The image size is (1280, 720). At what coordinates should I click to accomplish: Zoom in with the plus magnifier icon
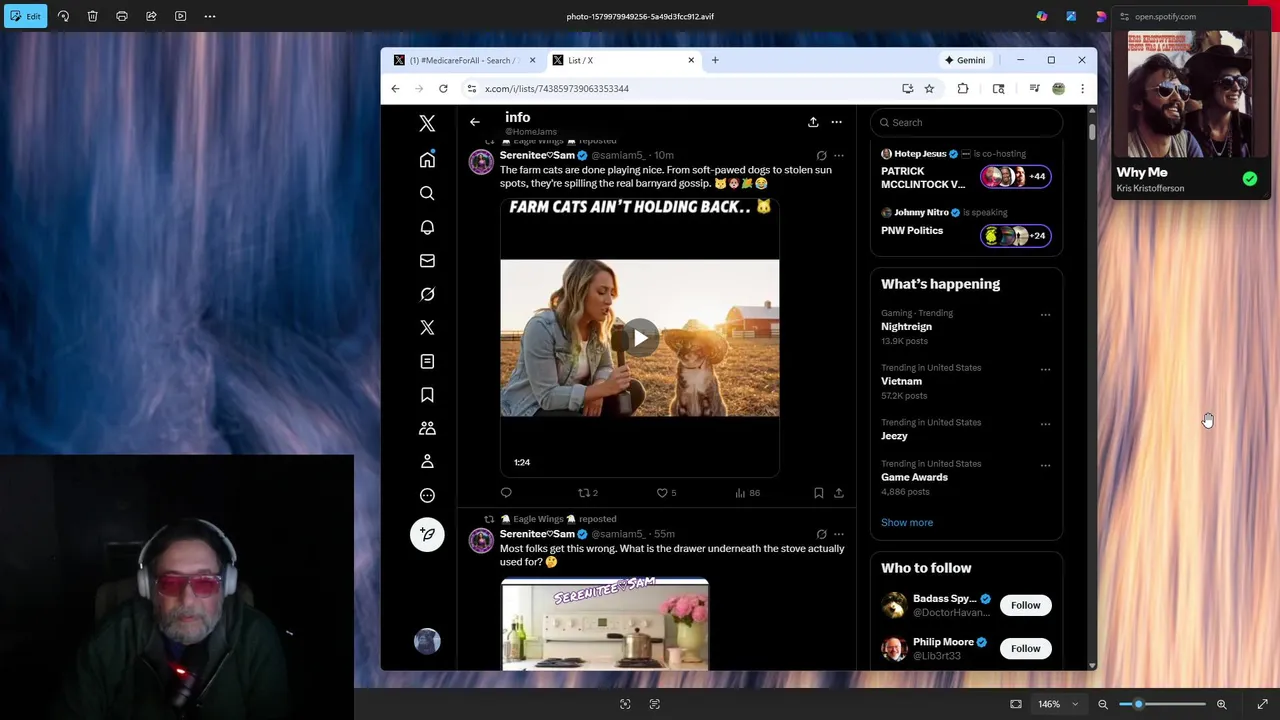click(x=1221, y=704)
